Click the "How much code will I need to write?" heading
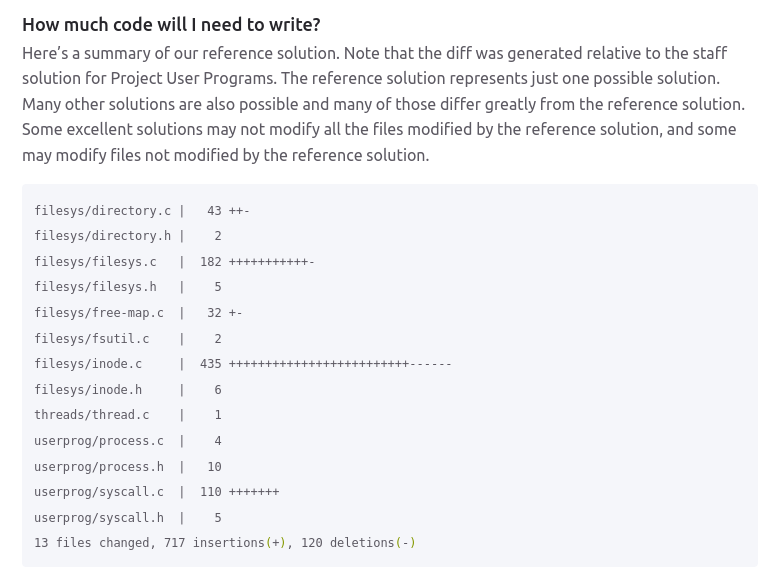The height and width of the screenshot is (583, 777). [171, 25]
